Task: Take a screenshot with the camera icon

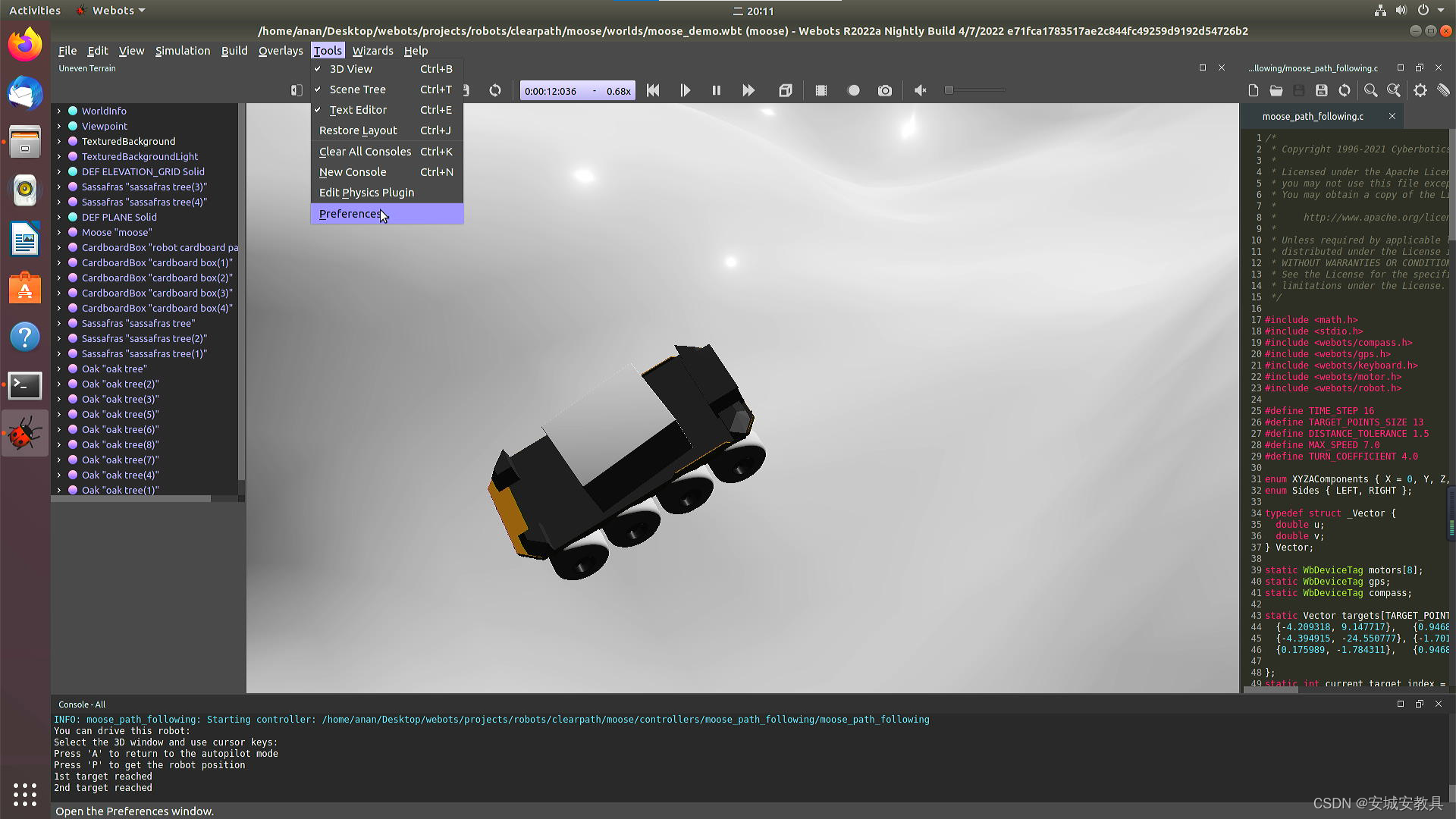Action: pos(885,90)
